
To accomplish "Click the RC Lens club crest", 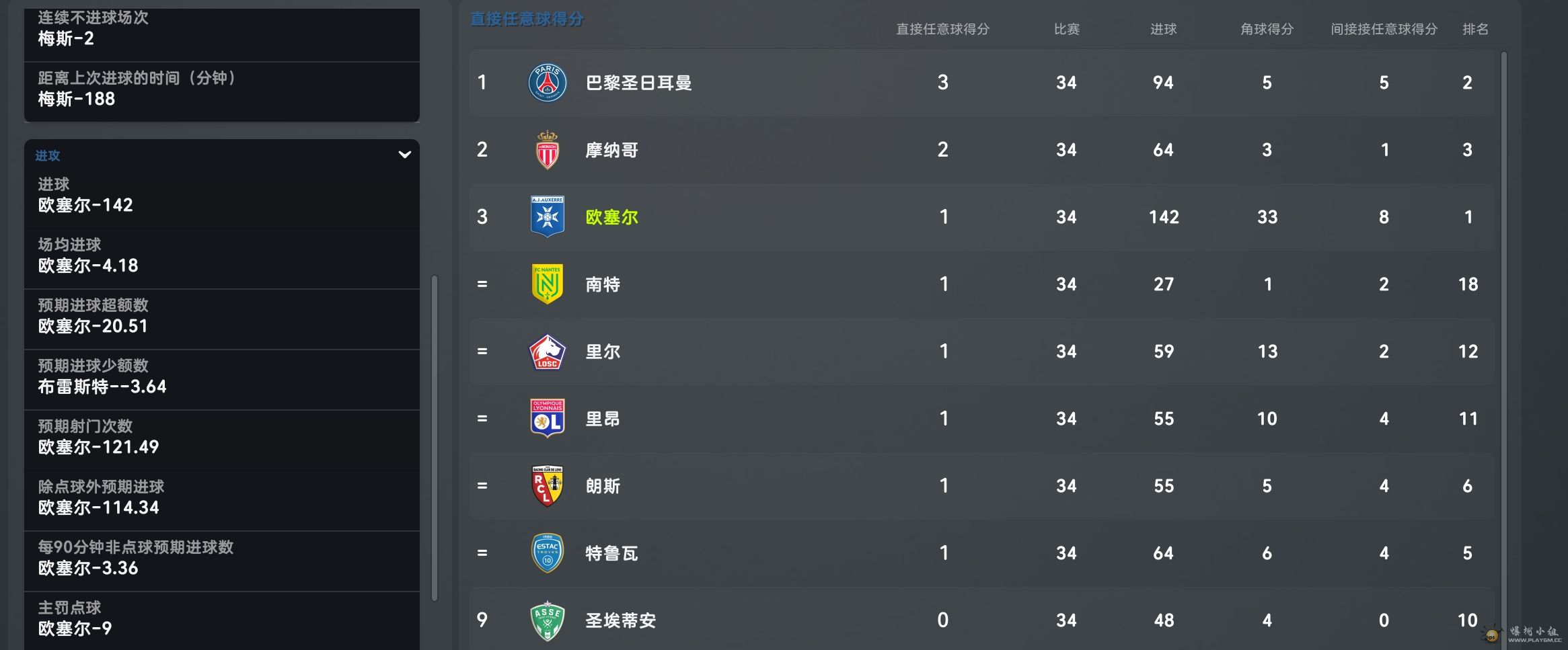I will 548,485.
